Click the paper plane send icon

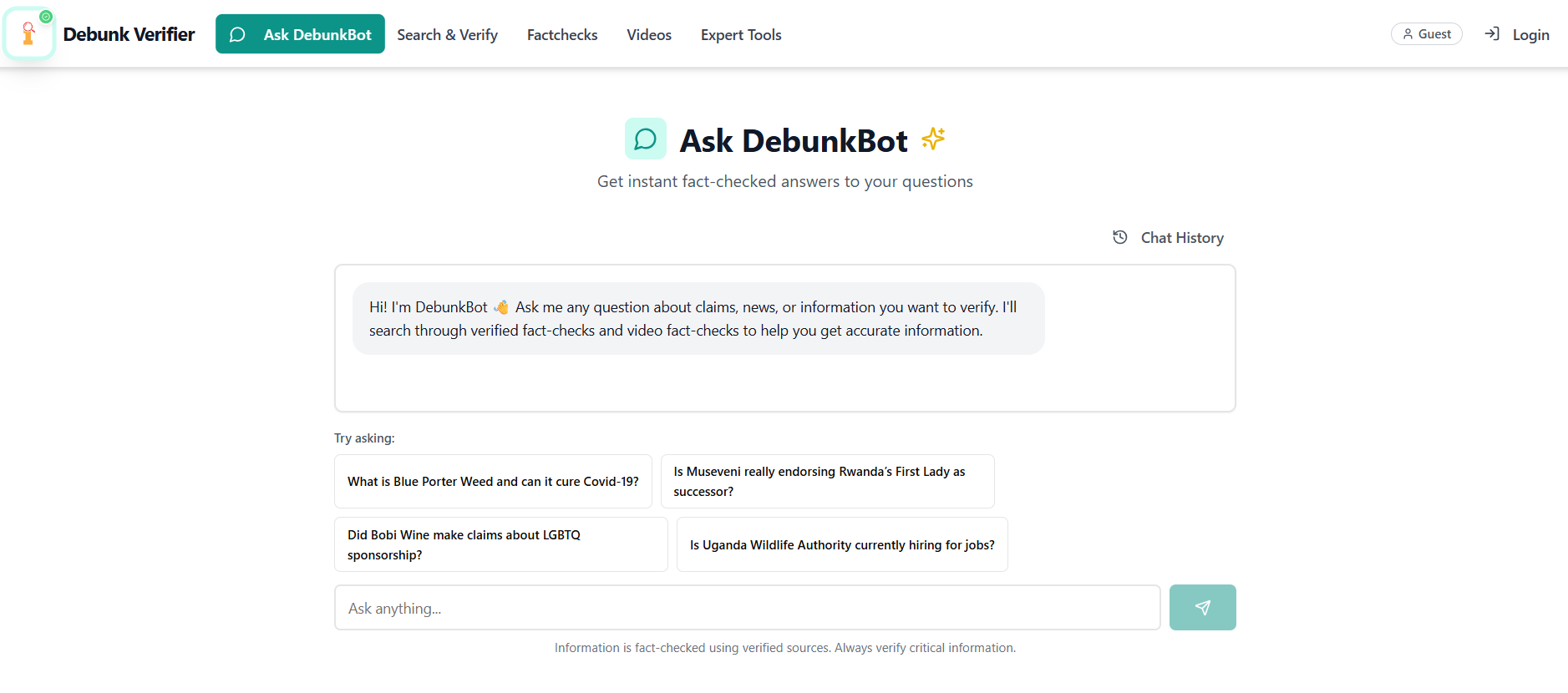(x=1202, y=608)
